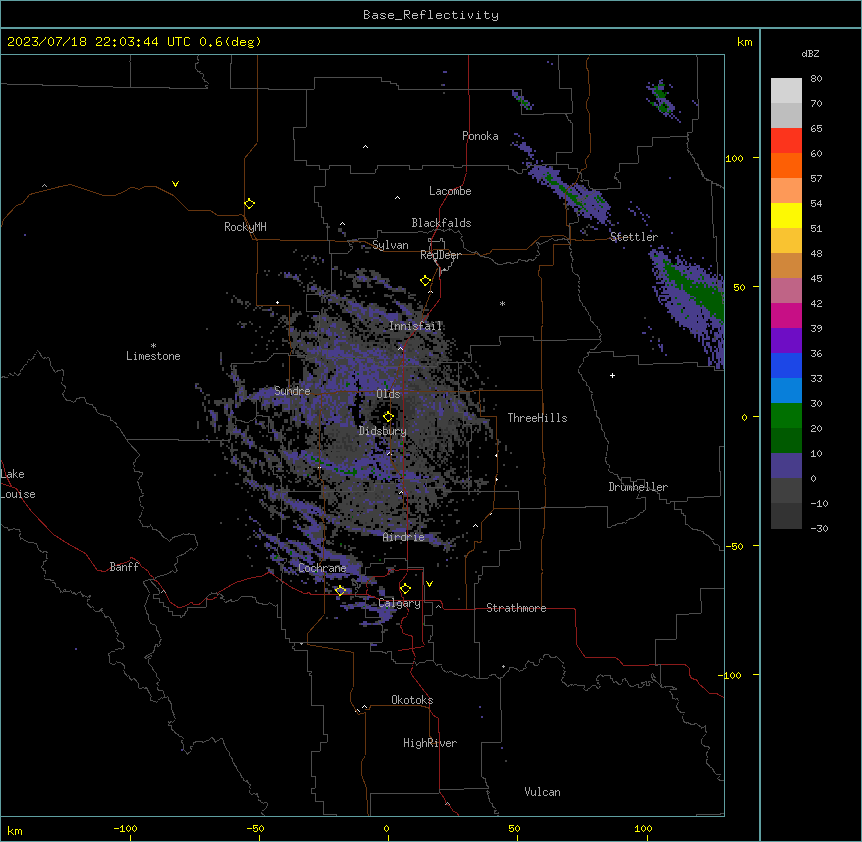Pick the red legend swatch below 65
This screenshot has height=842, width=862.
point(786,141)
